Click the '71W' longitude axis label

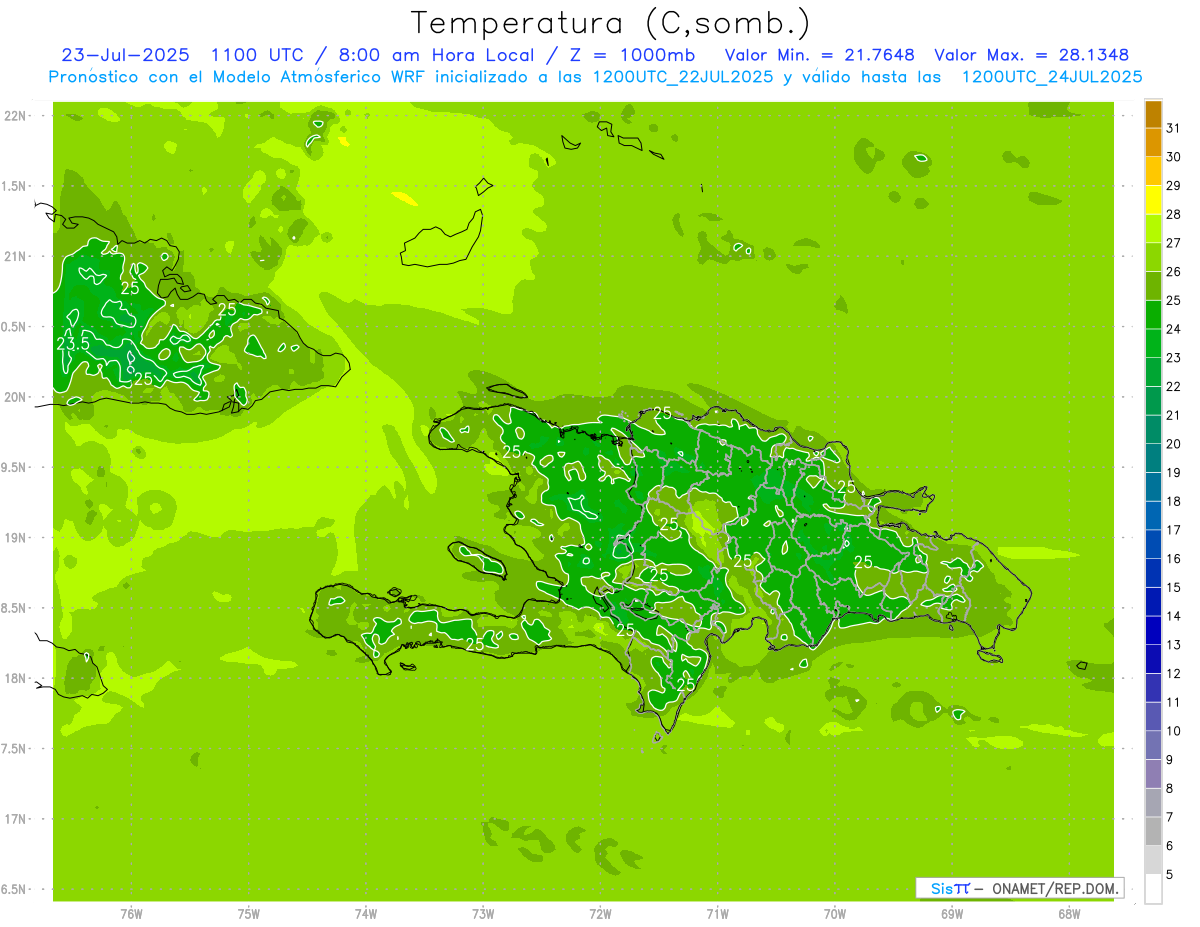pyautogui.click(x=717, y=913)
